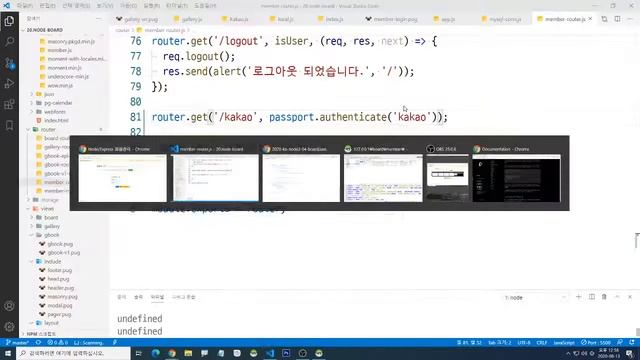Open the Edit menu in menu bar
This screenshot has width=640, height=360.
[47, 6]
